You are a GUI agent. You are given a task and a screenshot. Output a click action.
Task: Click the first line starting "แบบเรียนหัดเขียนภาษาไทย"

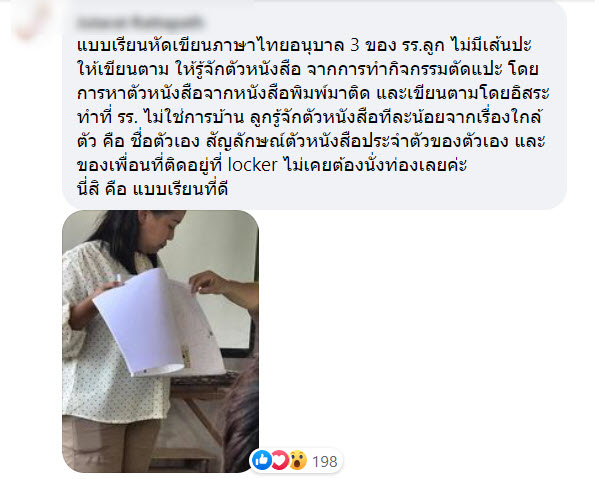pos(304,46)
